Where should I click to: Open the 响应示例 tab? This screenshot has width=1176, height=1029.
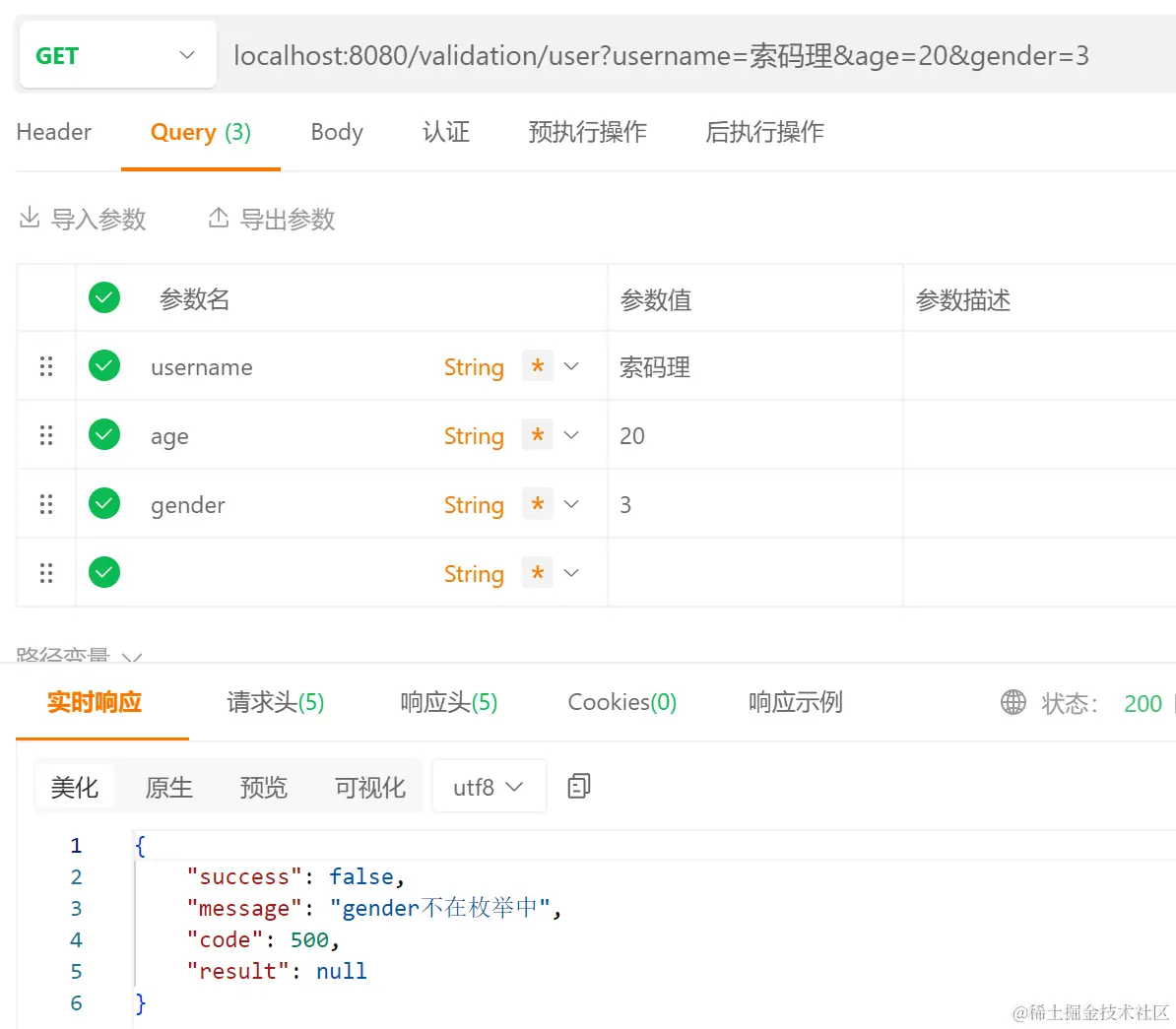tap(795, 702)
